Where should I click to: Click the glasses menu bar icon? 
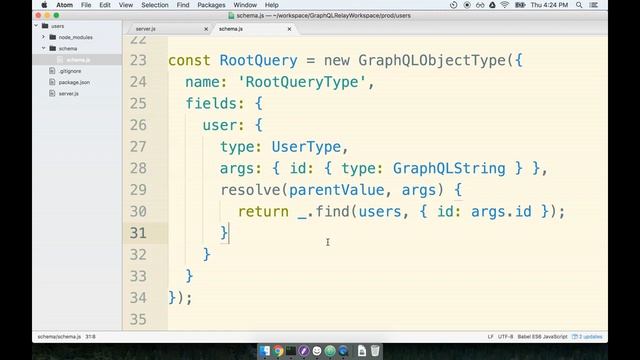(480, 5)
